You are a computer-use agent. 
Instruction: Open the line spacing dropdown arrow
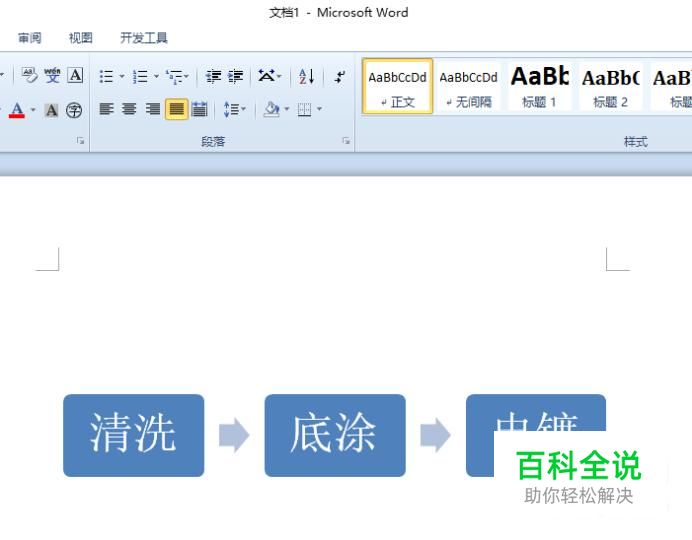click(243, 109)
